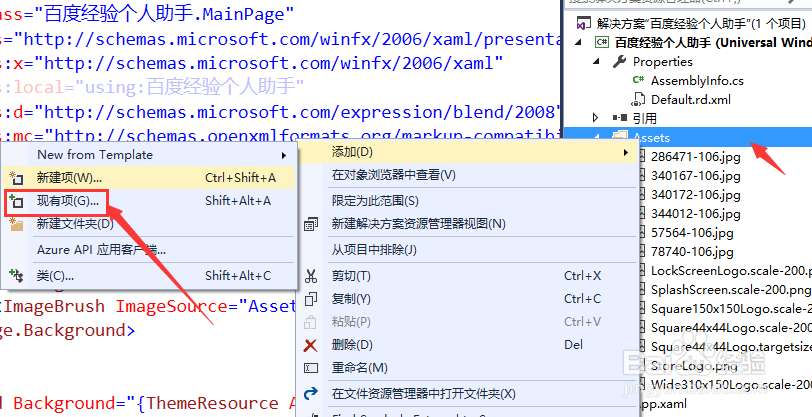Select file 286471-106.jpg
812x417 pixels.
(x=695, y=157)
